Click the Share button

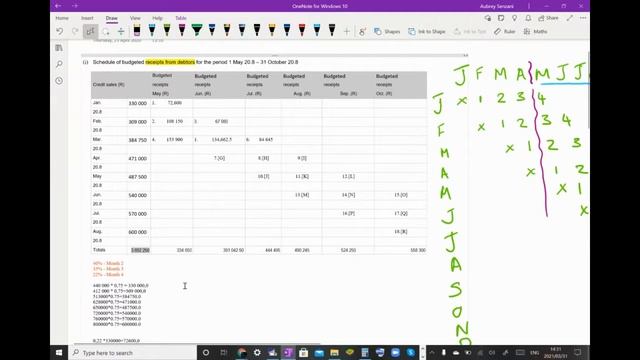pos(548,18)
